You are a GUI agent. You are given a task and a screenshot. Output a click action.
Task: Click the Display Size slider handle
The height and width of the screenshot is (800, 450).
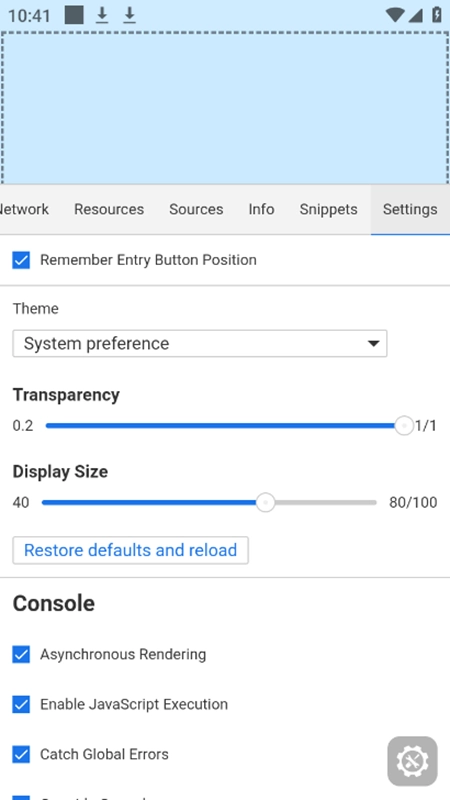(265, 503)
